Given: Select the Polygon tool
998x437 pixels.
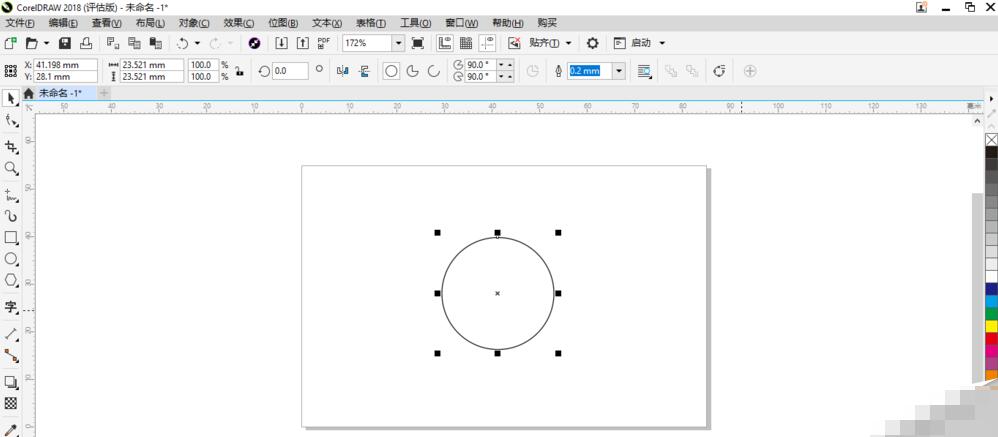Looking at the screenshot, I should pos(11,281).
